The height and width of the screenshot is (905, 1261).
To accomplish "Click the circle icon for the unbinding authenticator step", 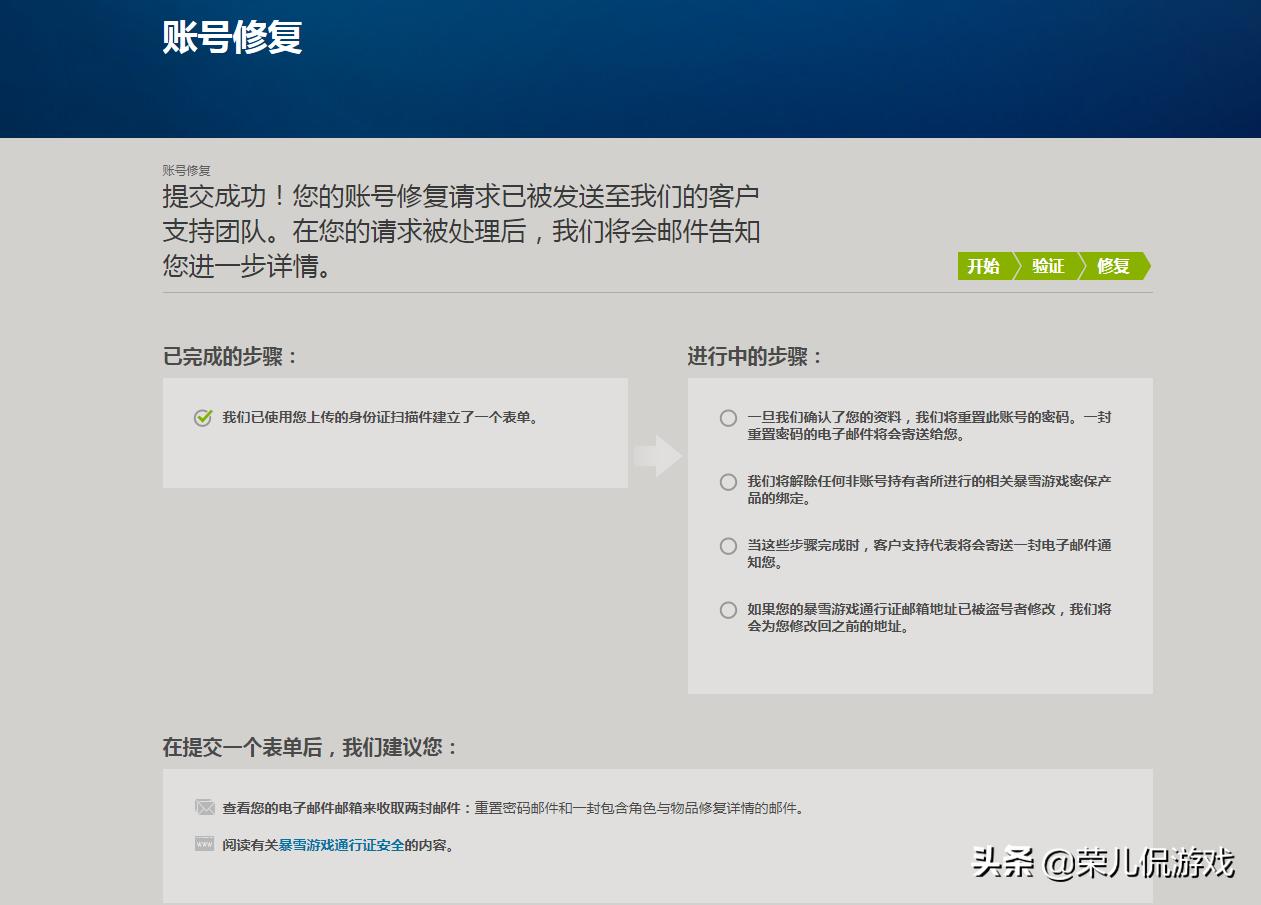I will (728, 481).
